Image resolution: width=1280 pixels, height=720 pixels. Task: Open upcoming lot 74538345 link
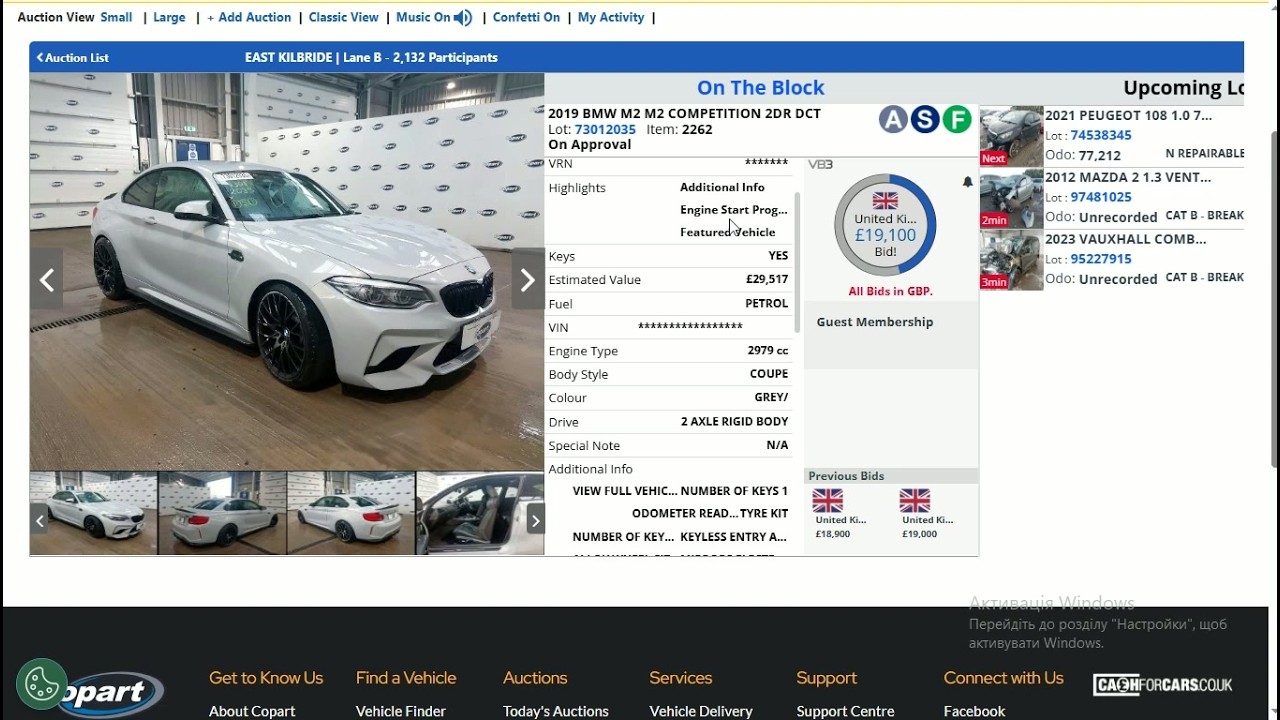(1101, 135)
